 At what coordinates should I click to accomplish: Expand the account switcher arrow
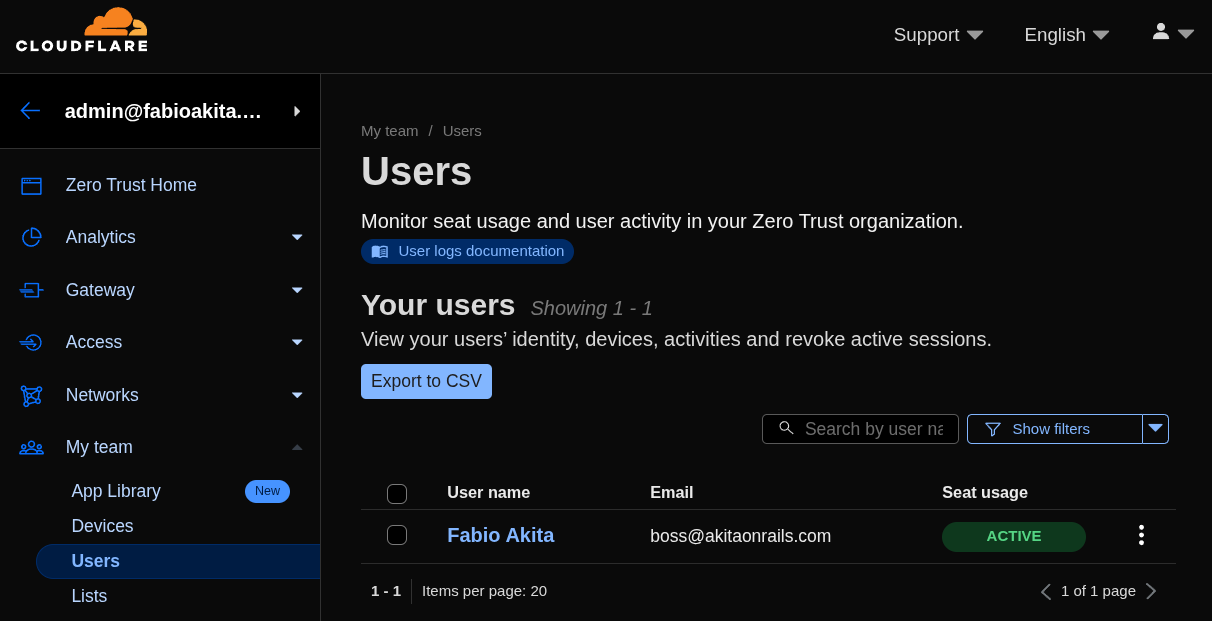pos(297,111)
